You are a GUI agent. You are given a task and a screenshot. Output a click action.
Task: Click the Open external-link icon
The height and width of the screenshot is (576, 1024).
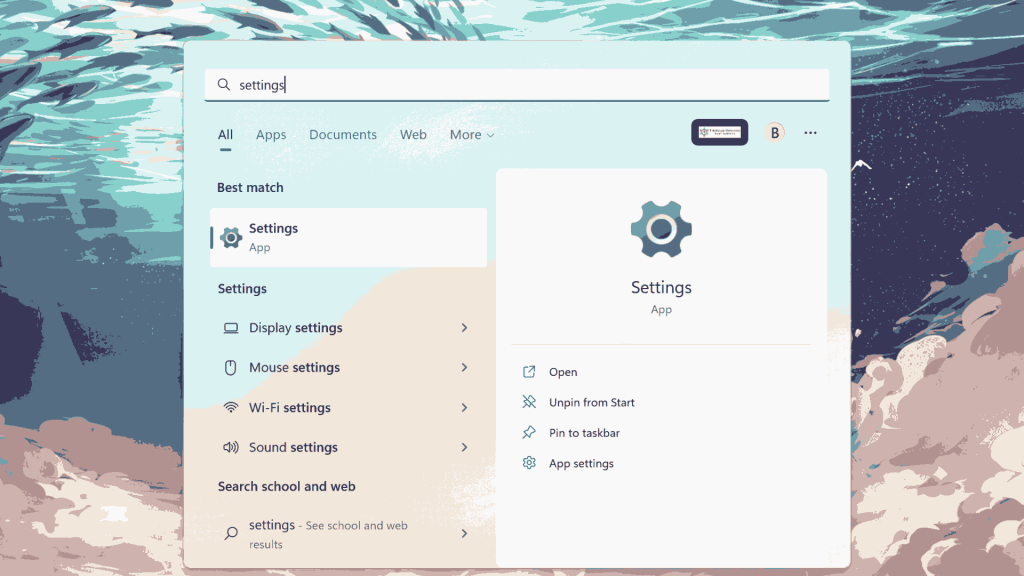click(x=529, y=372)
